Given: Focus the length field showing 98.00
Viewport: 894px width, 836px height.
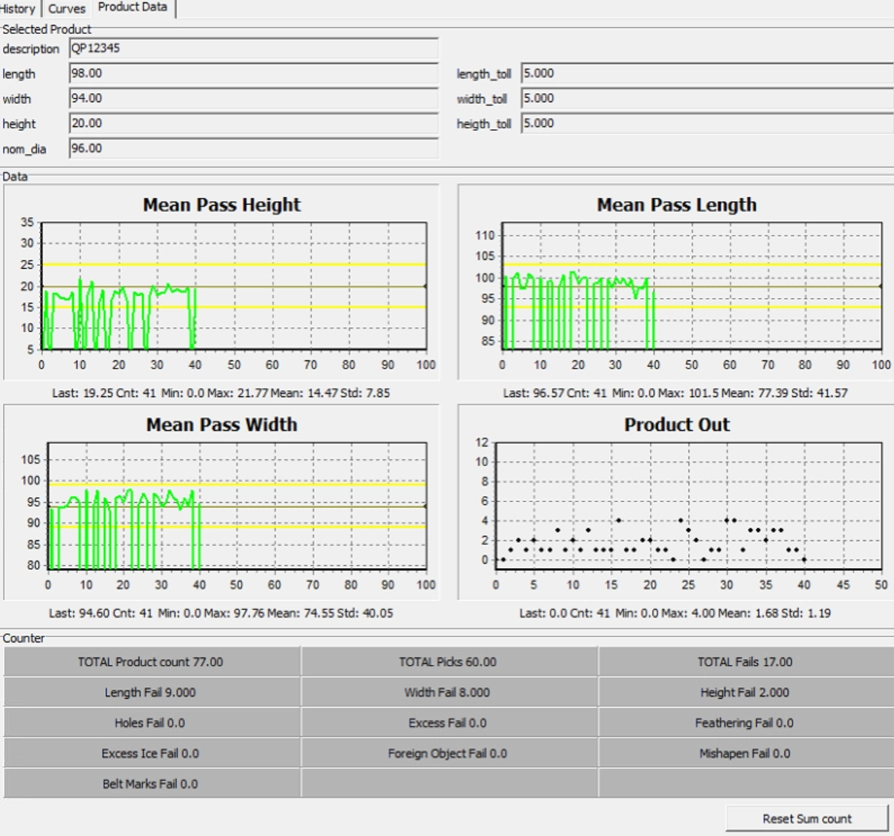Looking at the screenshot, I should coord(252,74).
